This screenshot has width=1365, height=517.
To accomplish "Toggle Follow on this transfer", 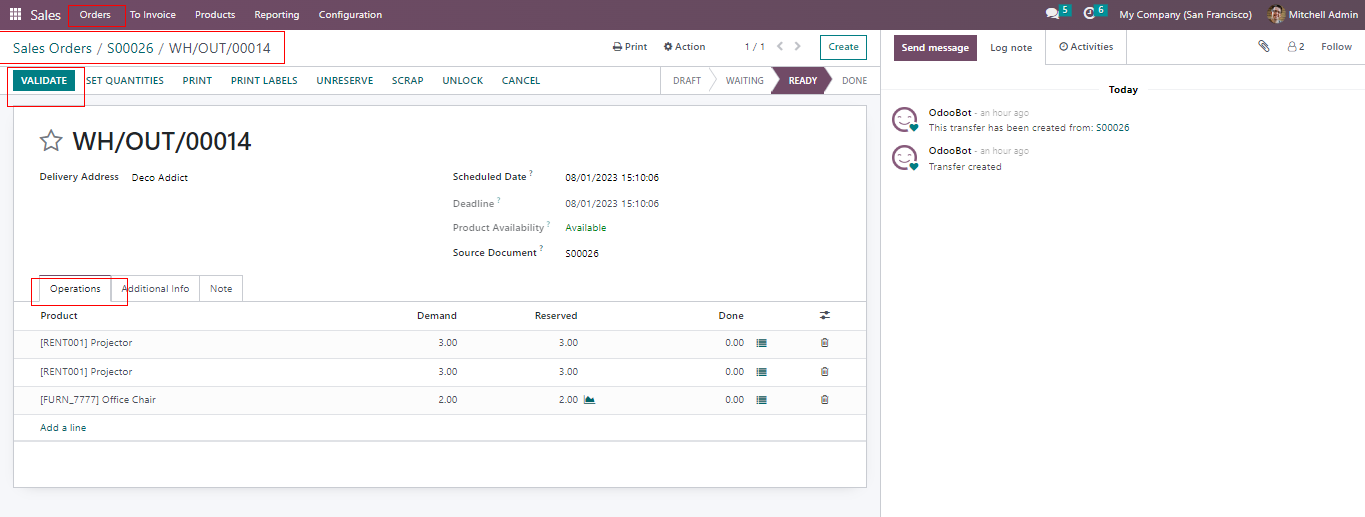I will (1336, 47).
